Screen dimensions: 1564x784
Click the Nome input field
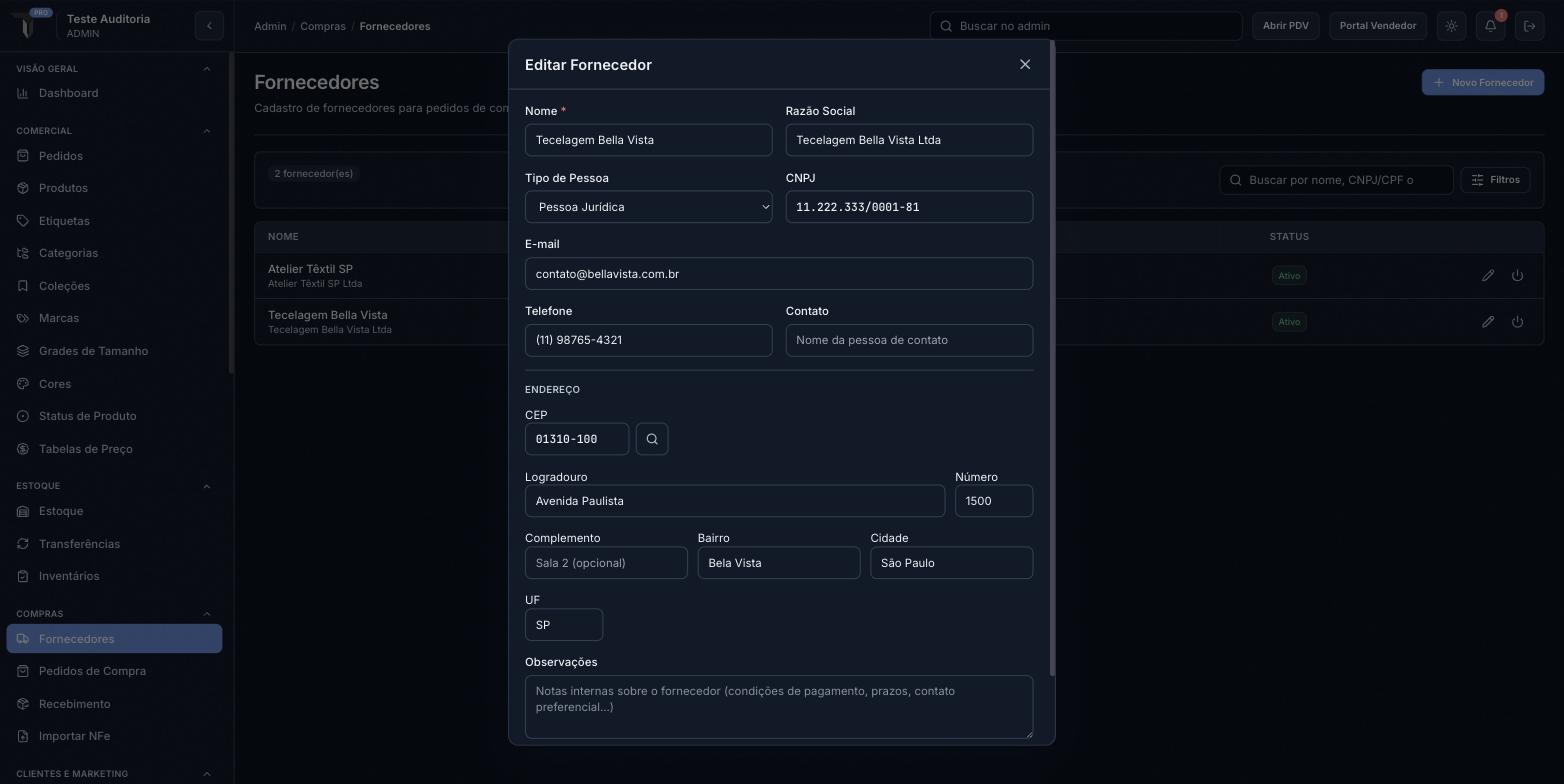pos(648,140)
